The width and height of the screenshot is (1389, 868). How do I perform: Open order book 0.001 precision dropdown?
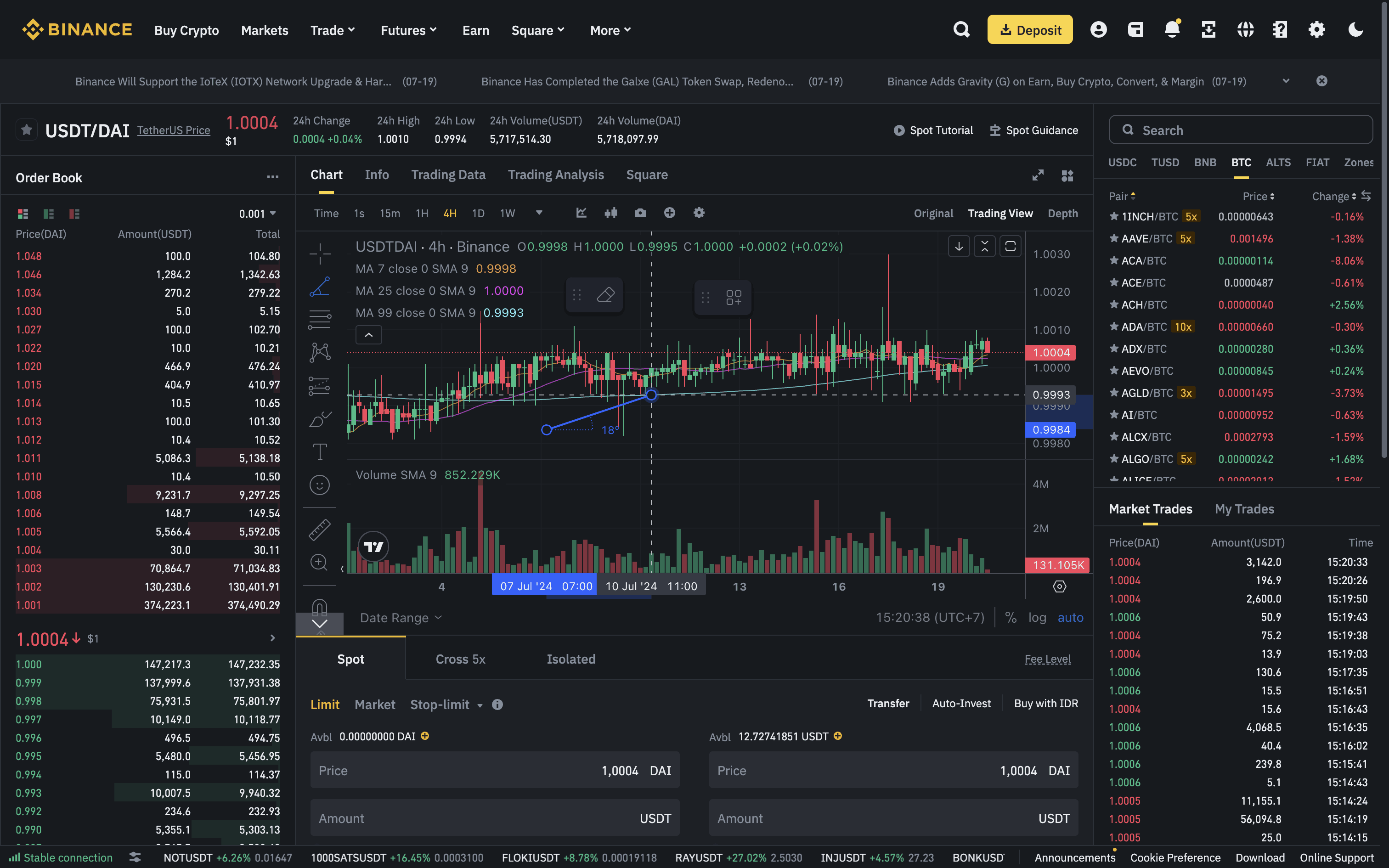point(258,214)
